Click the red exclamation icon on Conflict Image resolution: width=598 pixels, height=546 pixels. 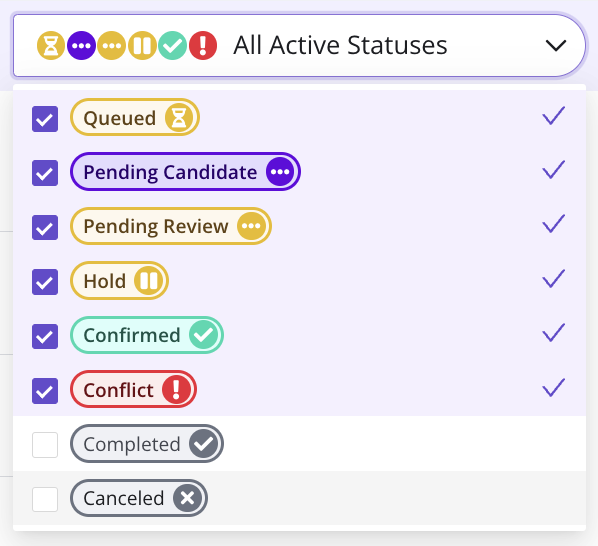176,390
